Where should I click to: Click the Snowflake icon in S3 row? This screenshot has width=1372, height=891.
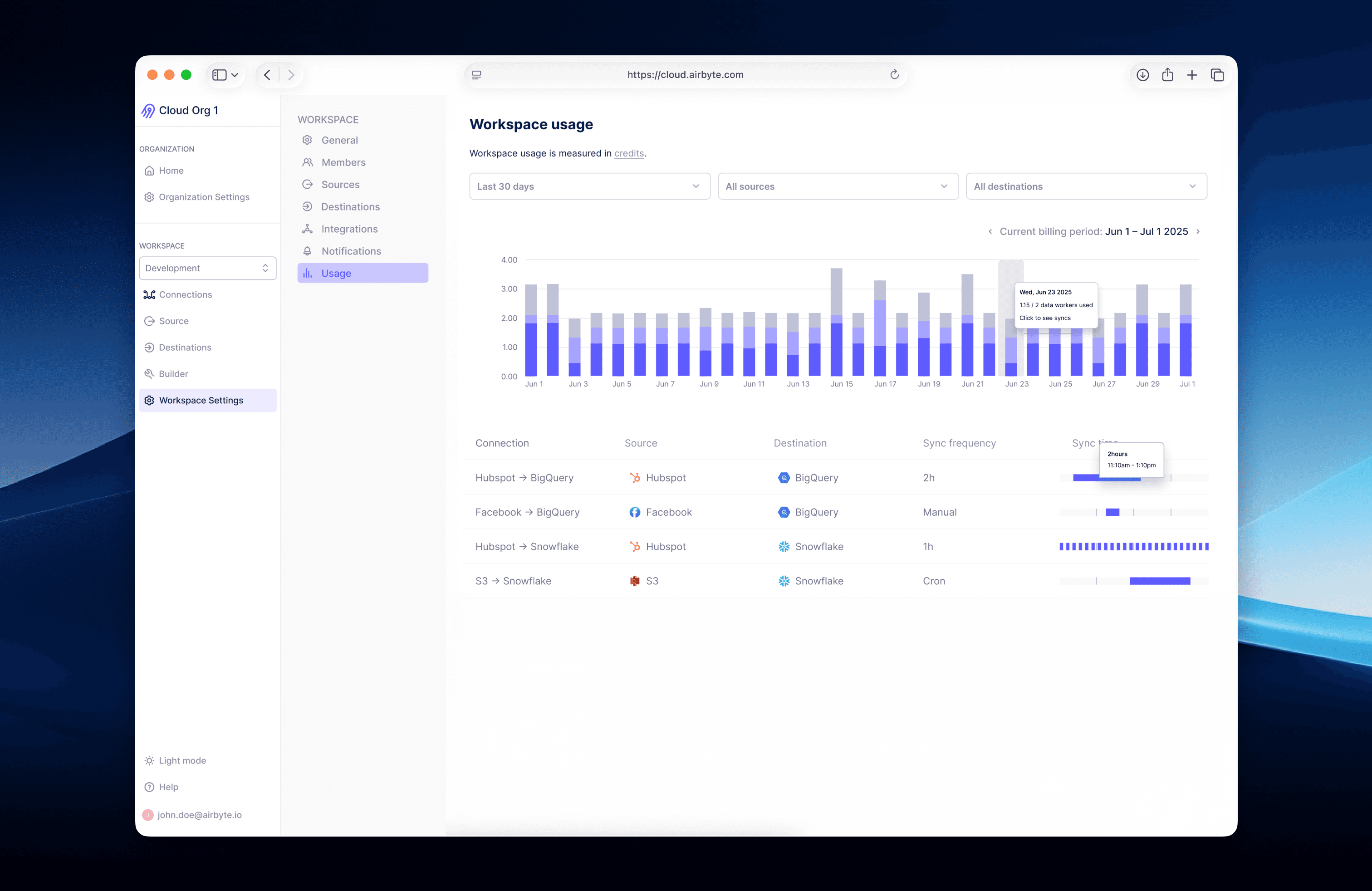click(x=784, y=581)
